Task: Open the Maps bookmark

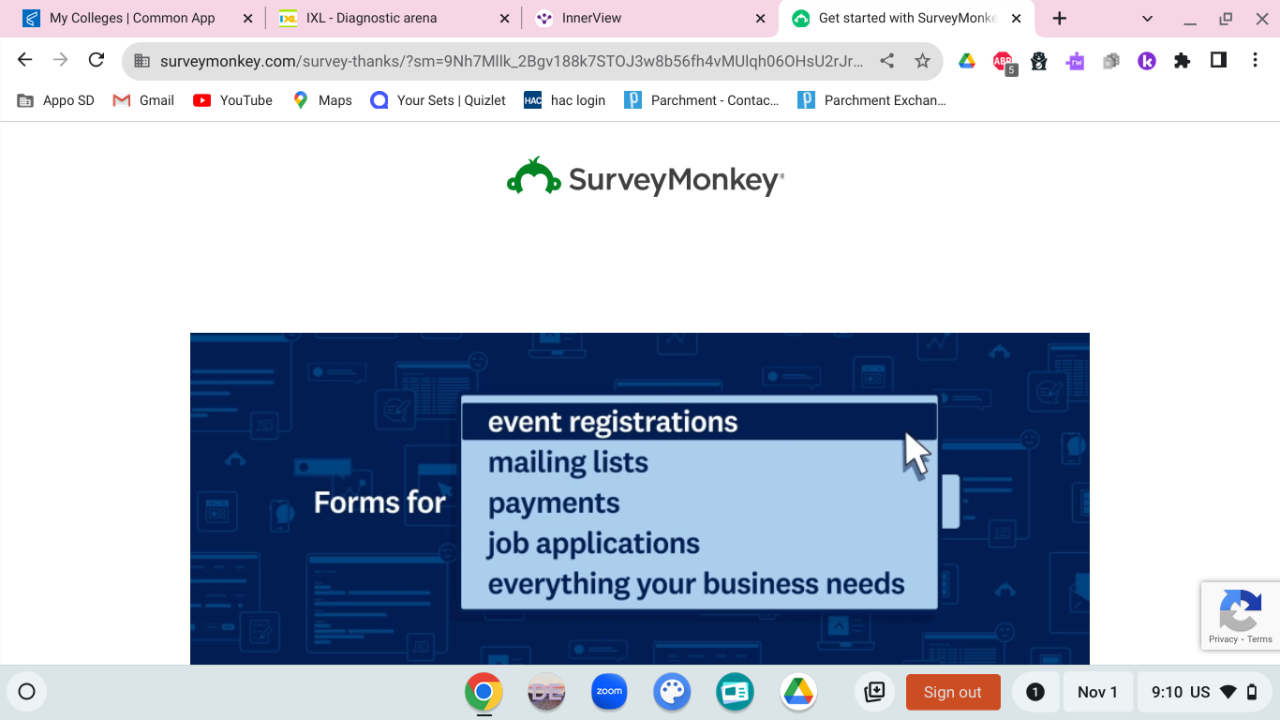Action: point(322,100)
